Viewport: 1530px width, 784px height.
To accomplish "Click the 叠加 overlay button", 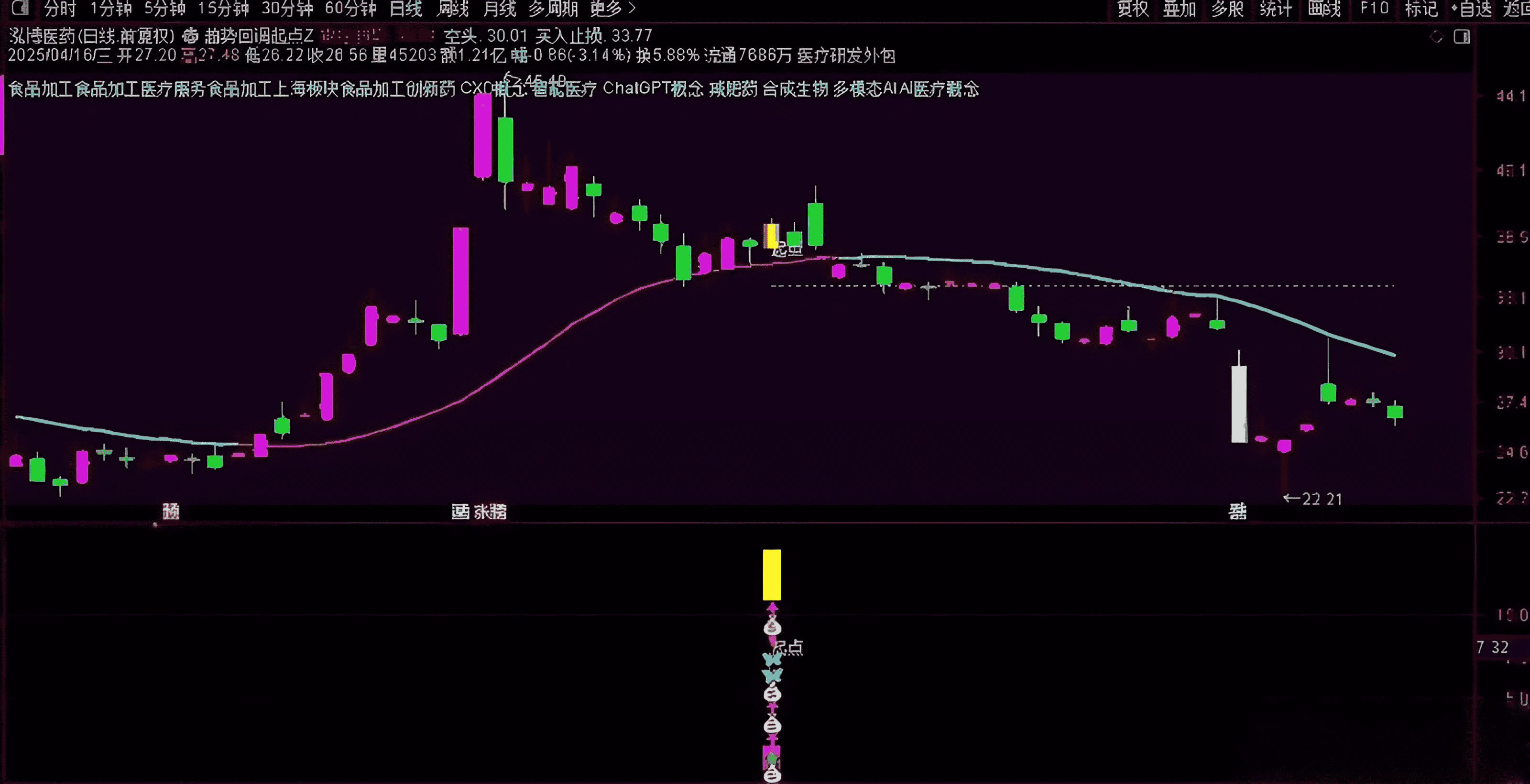I will (x=1179, y=8).
